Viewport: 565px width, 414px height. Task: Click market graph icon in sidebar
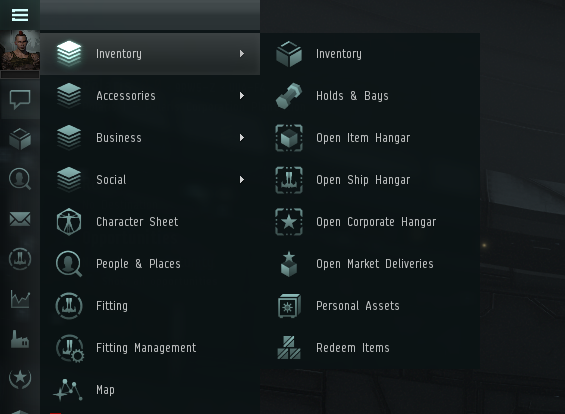(x=20, y=299)
